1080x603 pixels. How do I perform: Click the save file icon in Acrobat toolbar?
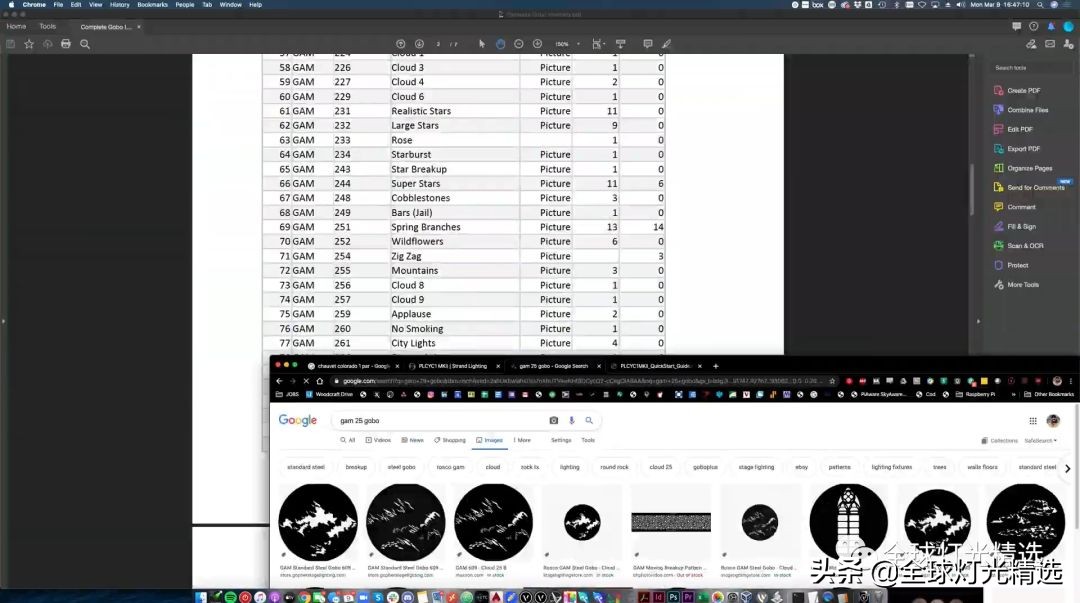(x=10, y=44)
